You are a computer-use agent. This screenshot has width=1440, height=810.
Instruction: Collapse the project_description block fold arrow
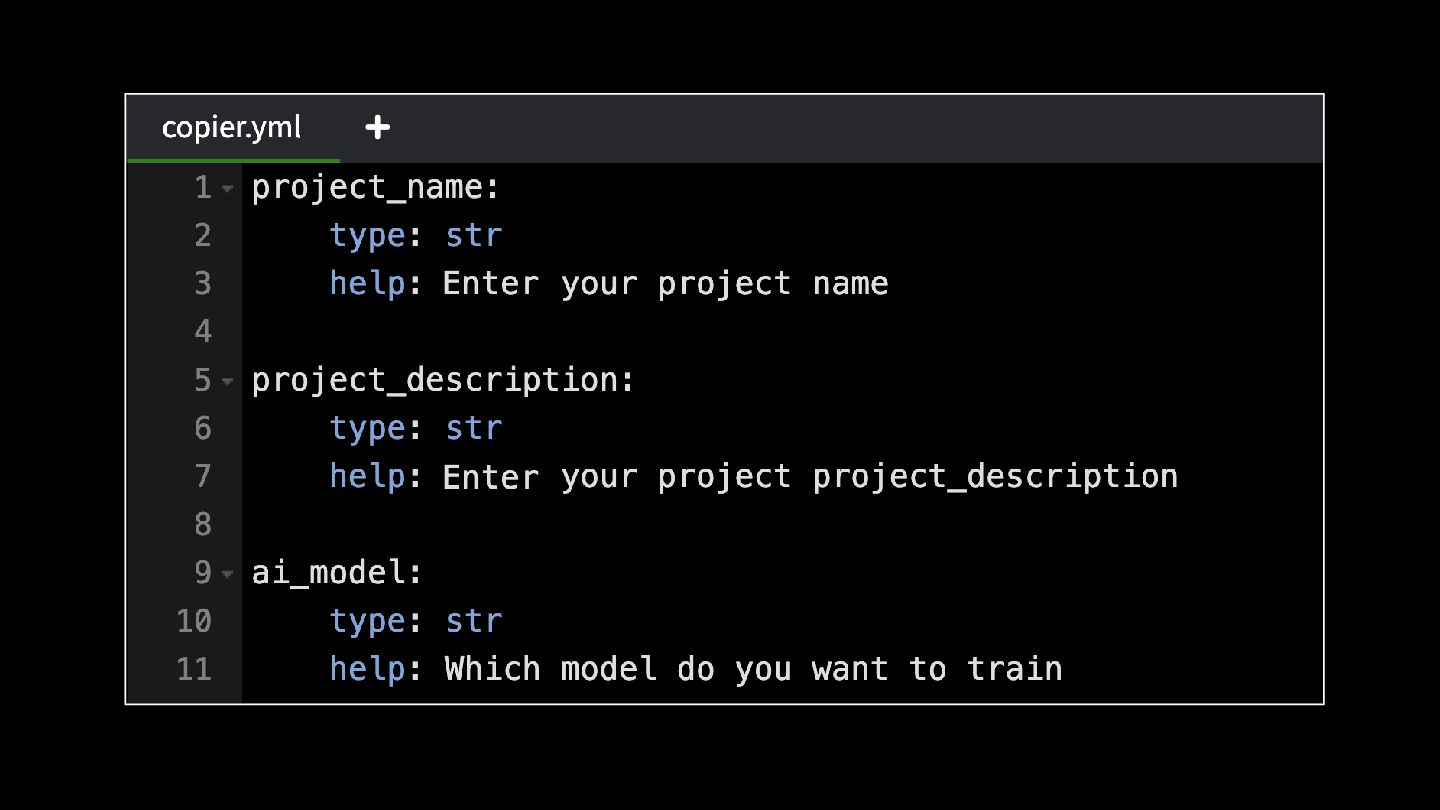227,381
